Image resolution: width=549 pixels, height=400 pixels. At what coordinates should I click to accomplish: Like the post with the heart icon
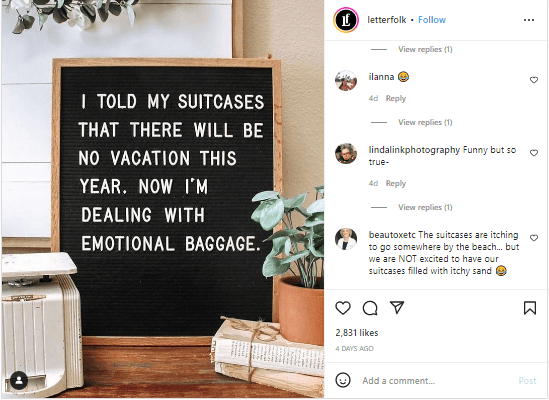[343, 308]
